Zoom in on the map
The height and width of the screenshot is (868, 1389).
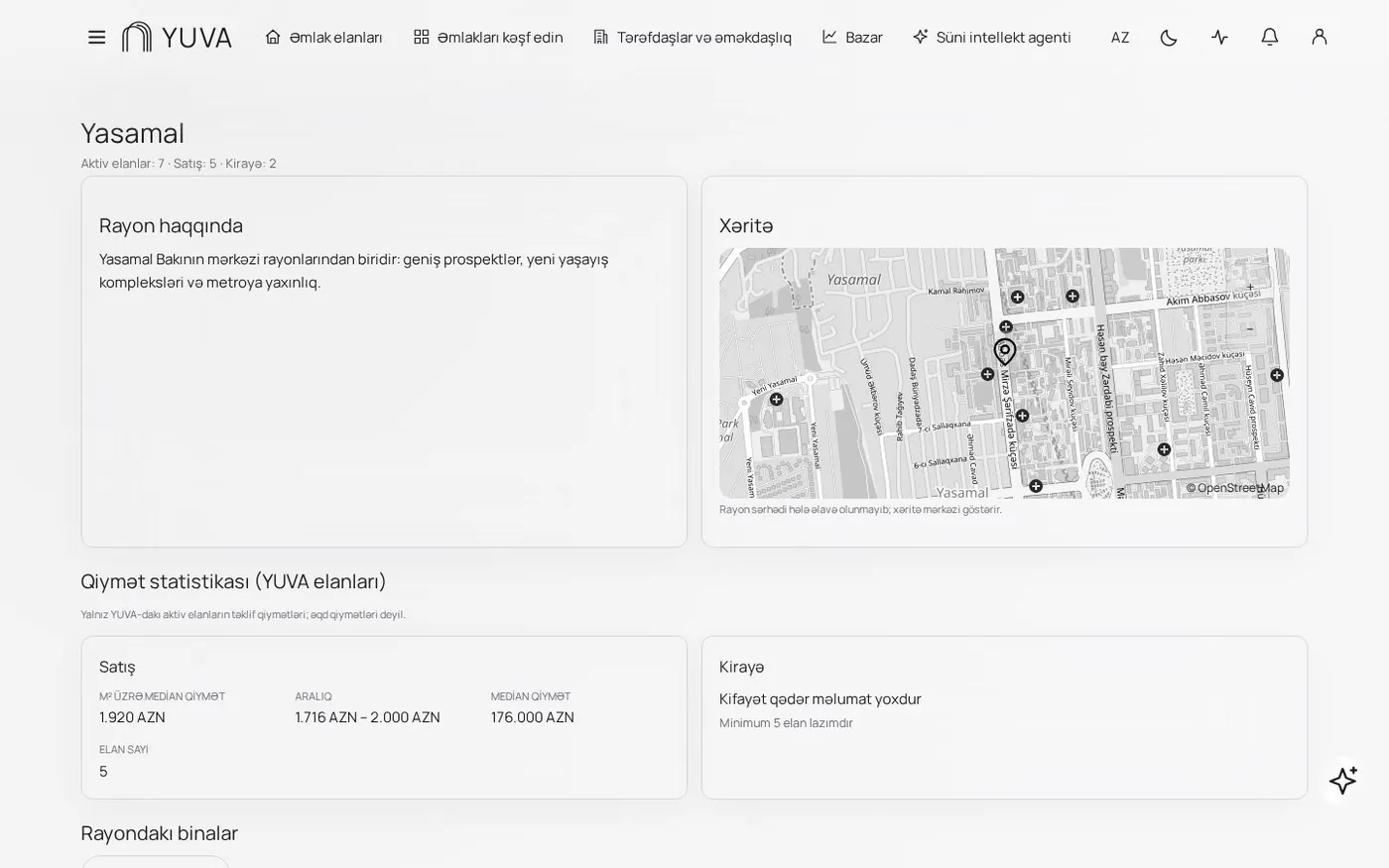click(x=1250, y=288)
